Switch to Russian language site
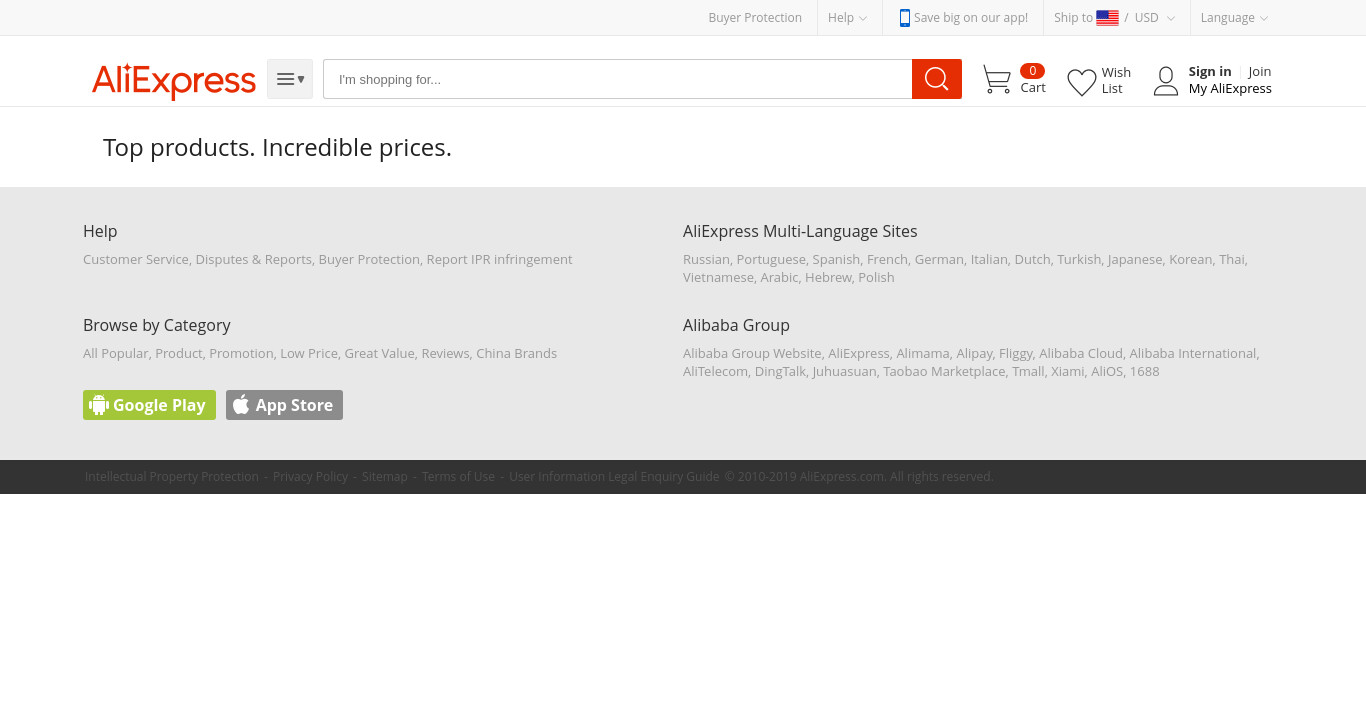This screenshot has width=1366, height=728. click(x=706, y=259)
